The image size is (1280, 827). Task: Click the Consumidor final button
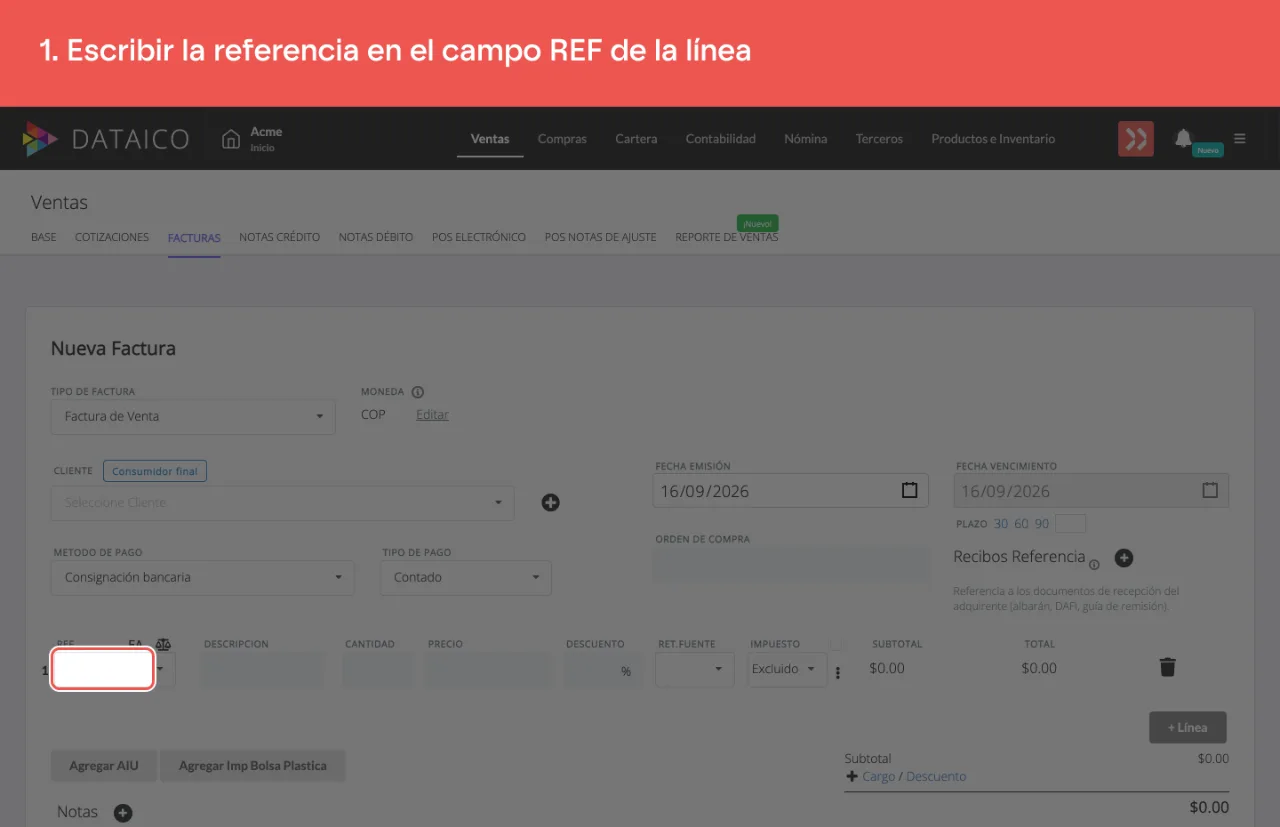(x=155, y=471)
